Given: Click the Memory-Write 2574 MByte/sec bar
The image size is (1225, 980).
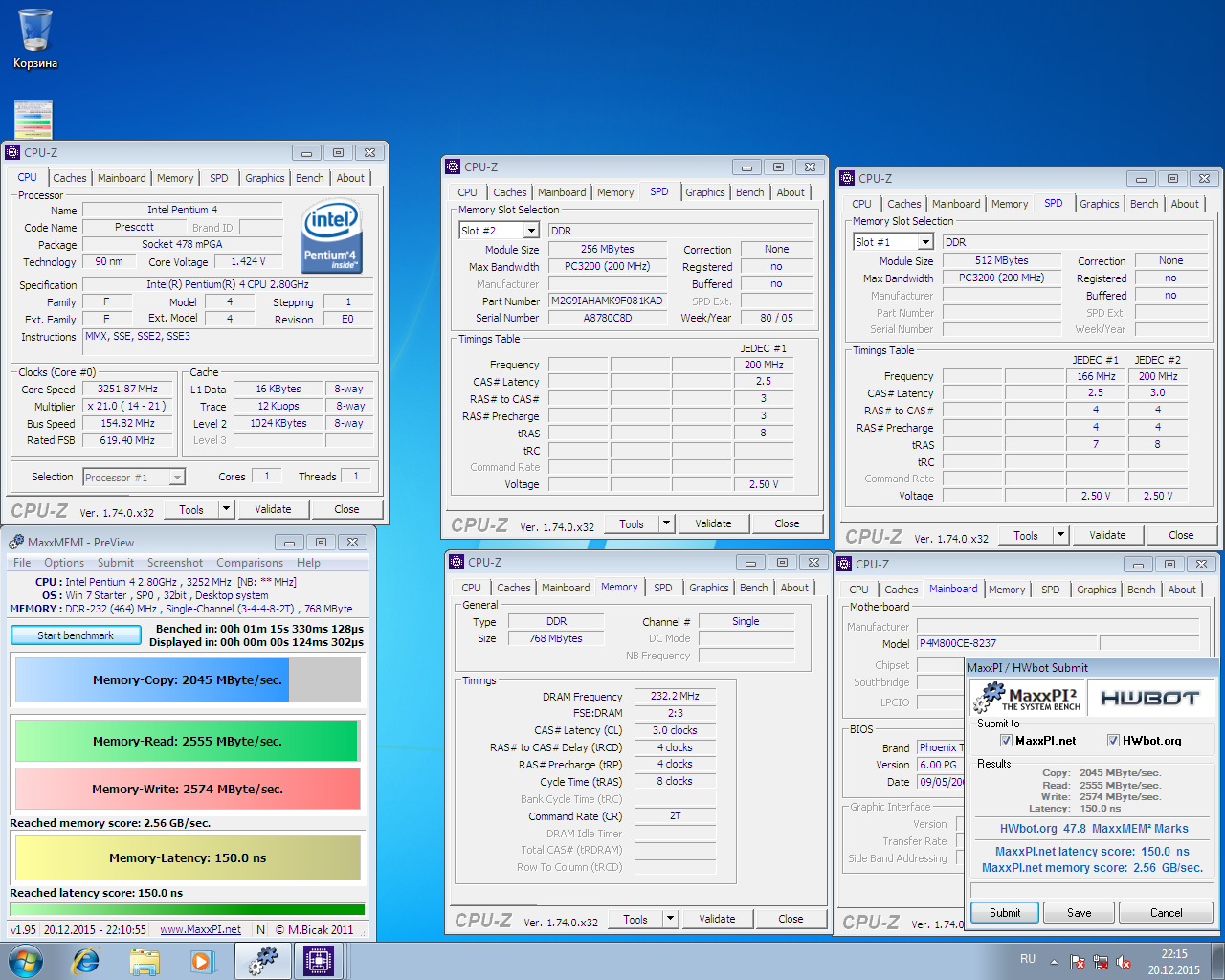Looking at the screenshot, I should [x=188, y=789].
